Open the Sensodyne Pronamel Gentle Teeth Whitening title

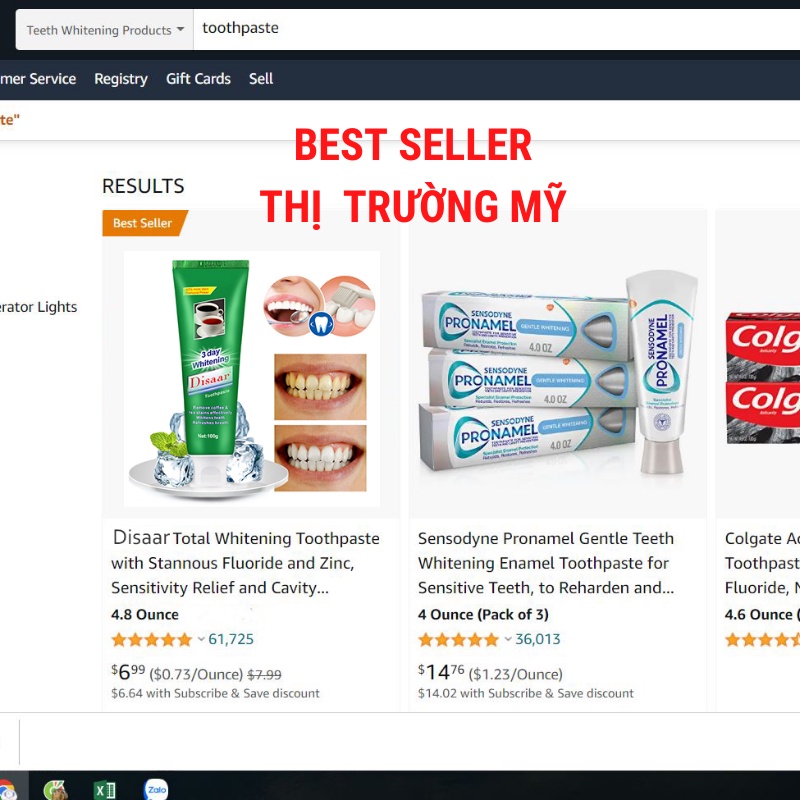point(546,563)
